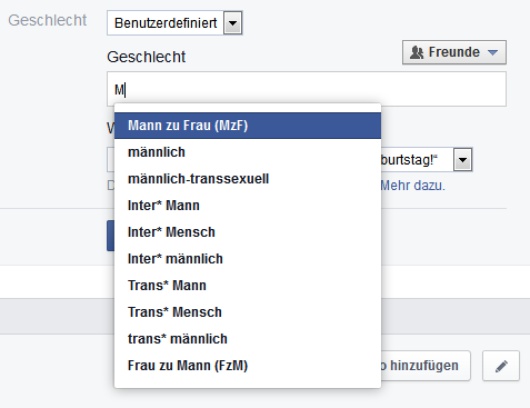This screenshot has height=408, width=530.
Task: Focus the Geschlecht text input field
Action: (307, 89)
